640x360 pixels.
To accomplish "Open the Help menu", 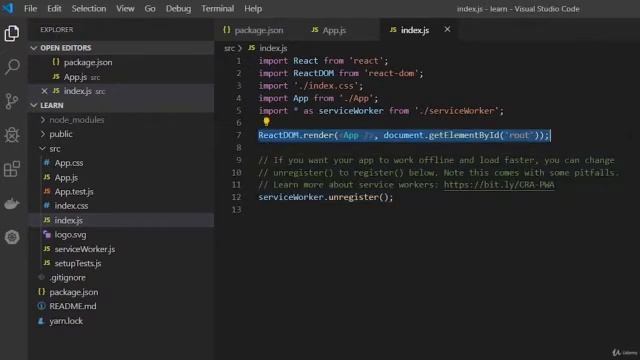I will point(253,9).
